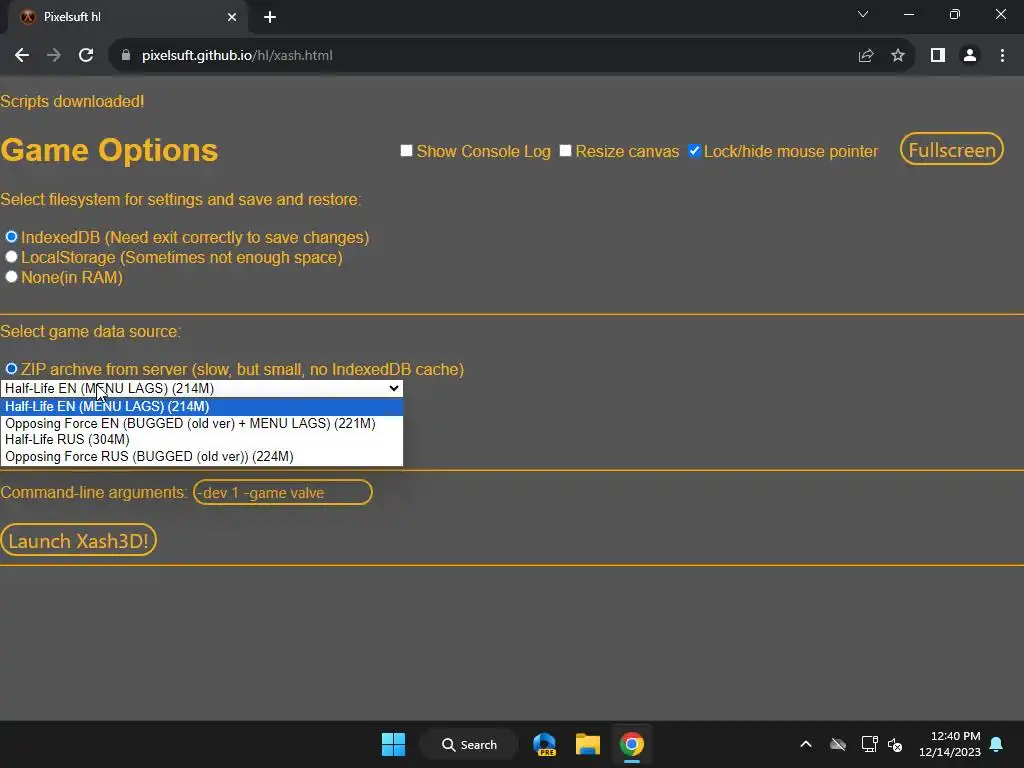This screenshot has height=768, width=1024.
Task: Open Microsoft Edge Preview from taskbar
Action: pyautogui.click(x=545, y=744)
